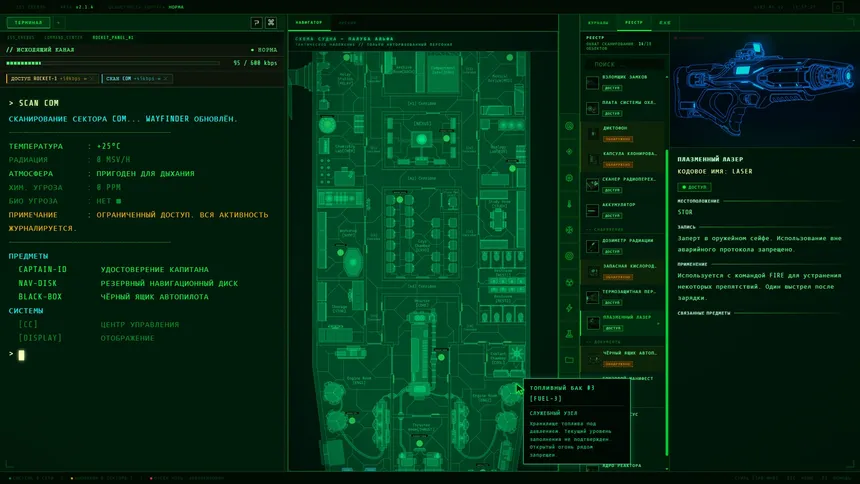Click the 'ПЛАЗМЕННЫЙ ЛАЗЕР' detail heading
This screenshot has height=484, width=860.
pyautogui.click(x=710, y=159)
